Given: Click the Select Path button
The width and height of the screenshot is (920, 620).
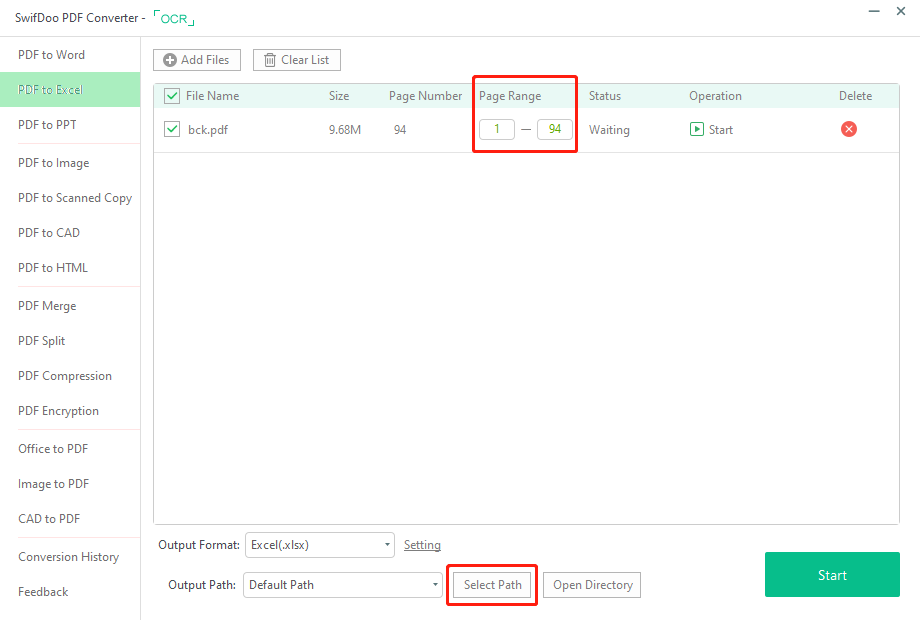Looking at the screenshot, I should [x=492, y=585].
